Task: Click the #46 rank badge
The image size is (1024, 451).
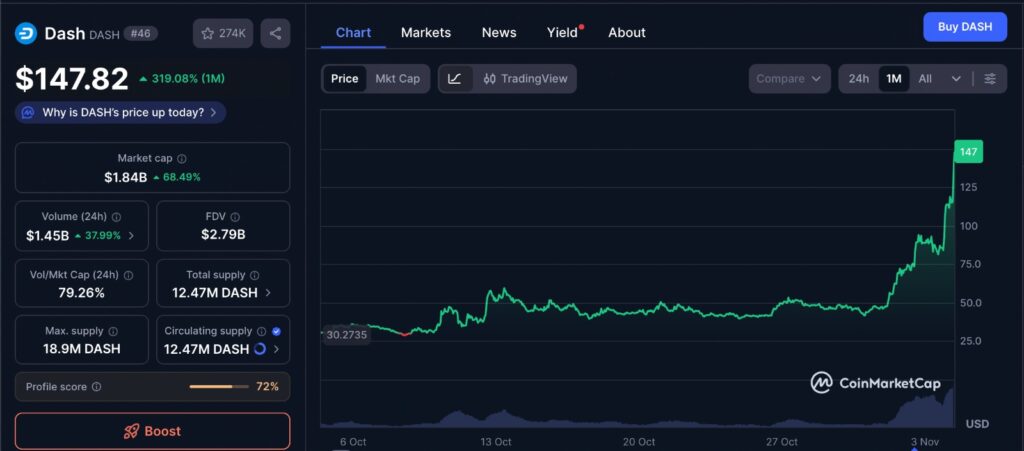Action: (140, 33)
